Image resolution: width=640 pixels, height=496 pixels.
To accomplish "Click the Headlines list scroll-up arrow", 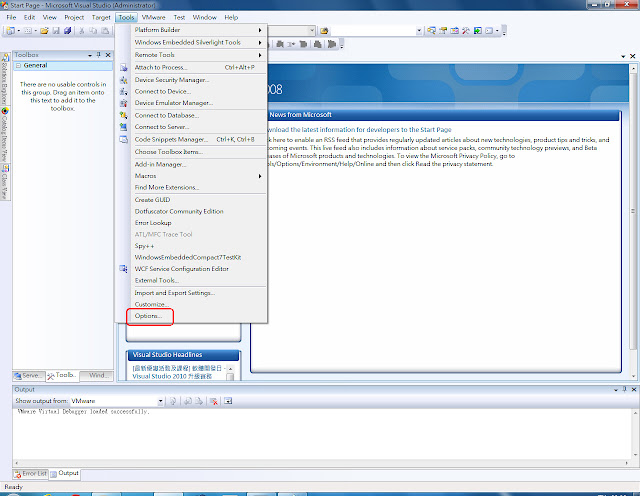I will coord(230,368).
